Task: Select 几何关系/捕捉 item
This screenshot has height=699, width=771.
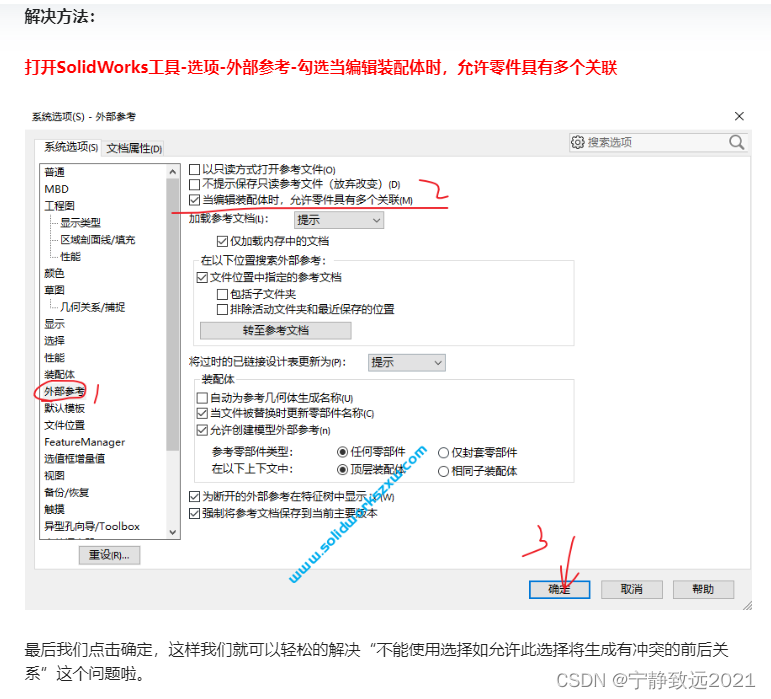Action: coord(92,307)
